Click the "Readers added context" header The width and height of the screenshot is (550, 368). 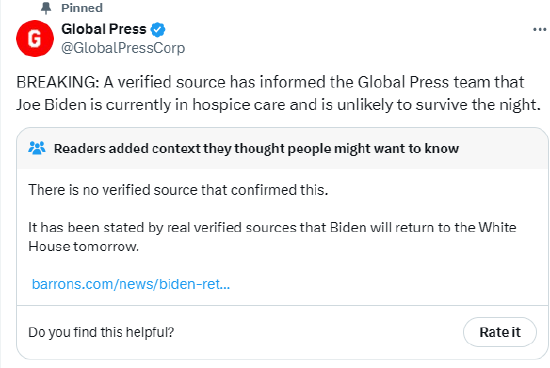point(256,149)
